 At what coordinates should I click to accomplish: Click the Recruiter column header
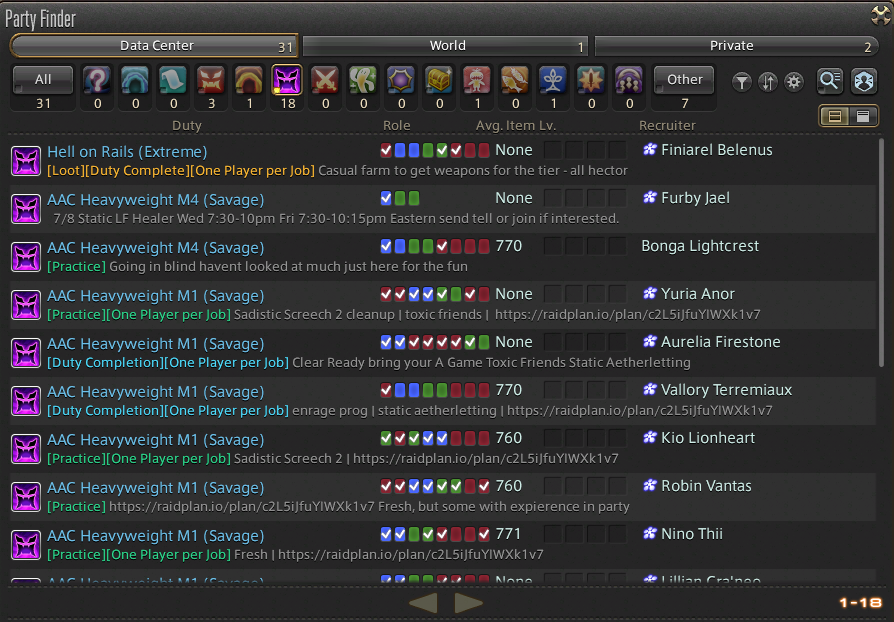pos(667,125)
